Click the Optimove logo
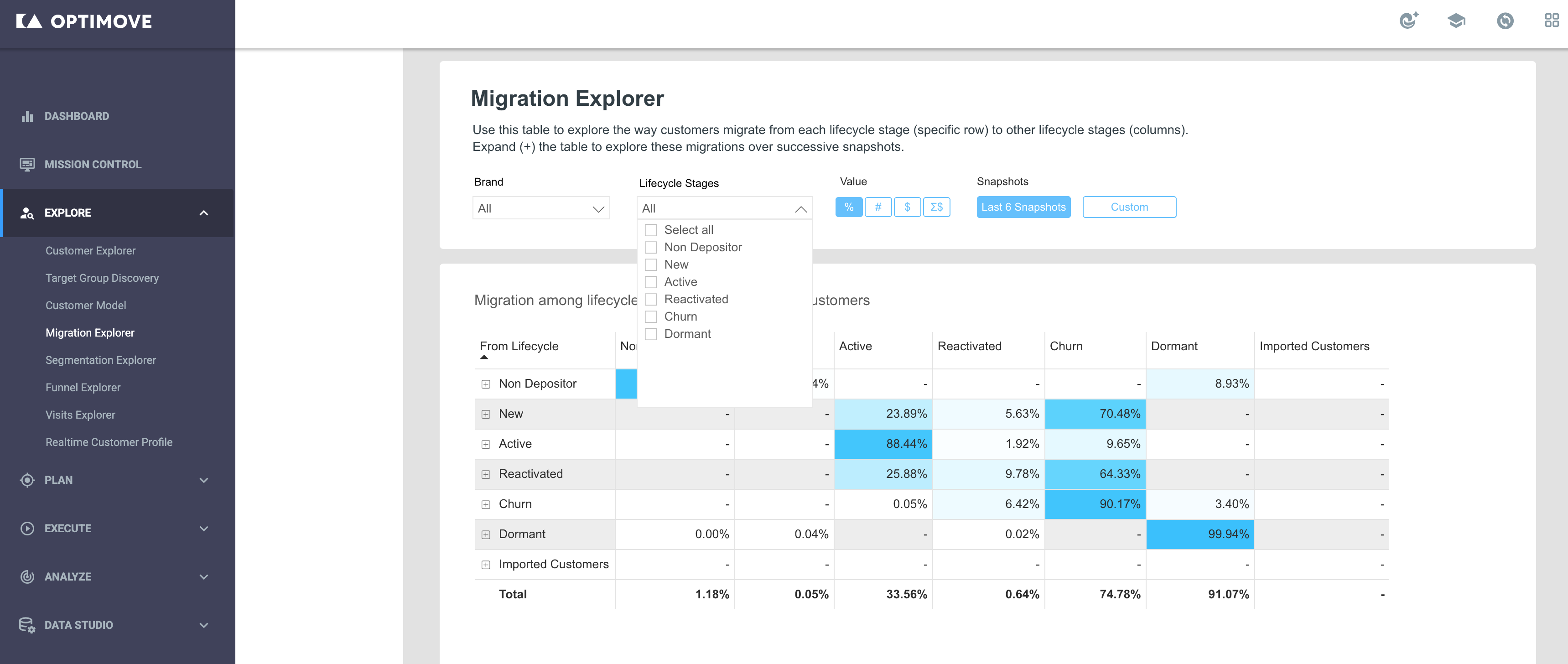The height and width of the screenshot is (664, 1568). pos(84,22)
